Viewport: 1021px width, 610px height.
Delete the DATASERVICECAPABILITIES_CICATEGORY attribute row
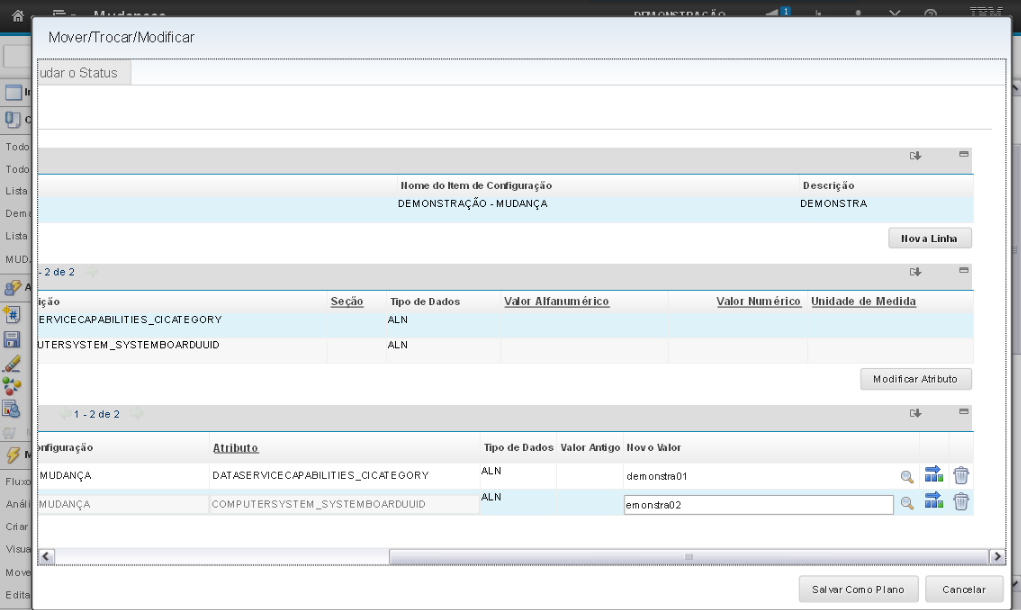tap(960, 476)
